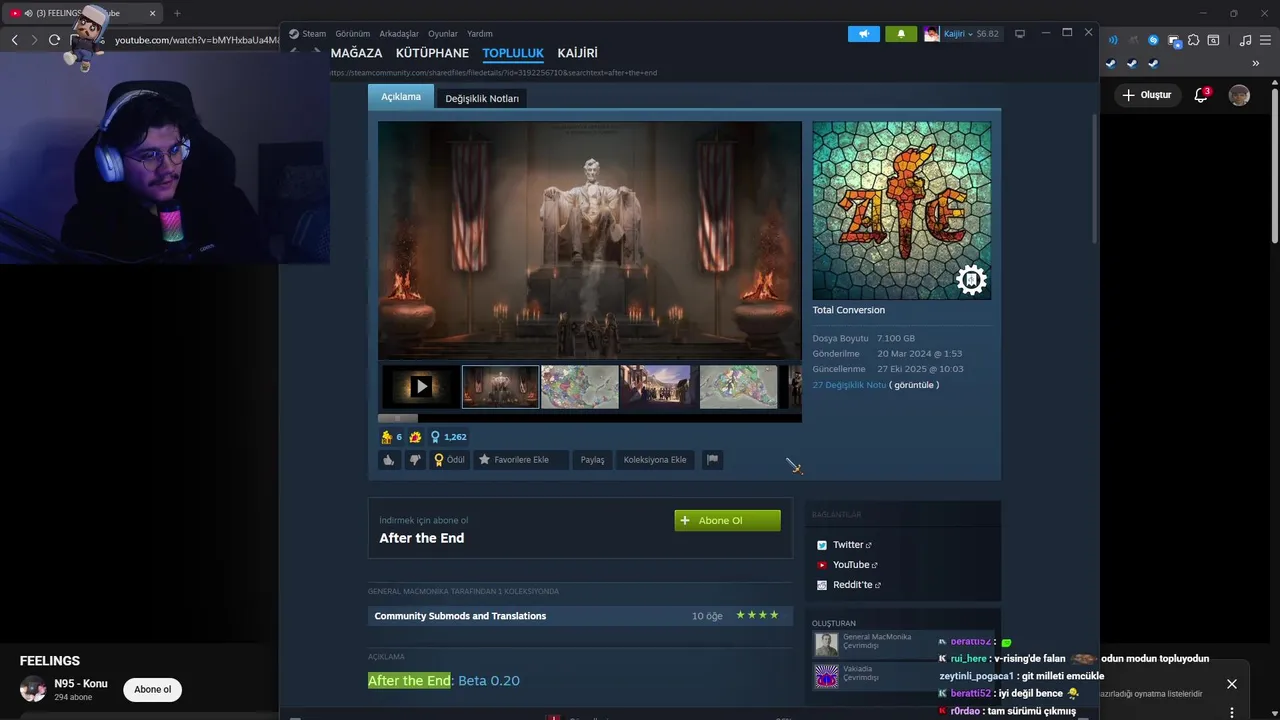Show more bookmarks double chevron

coord(1255,63)
